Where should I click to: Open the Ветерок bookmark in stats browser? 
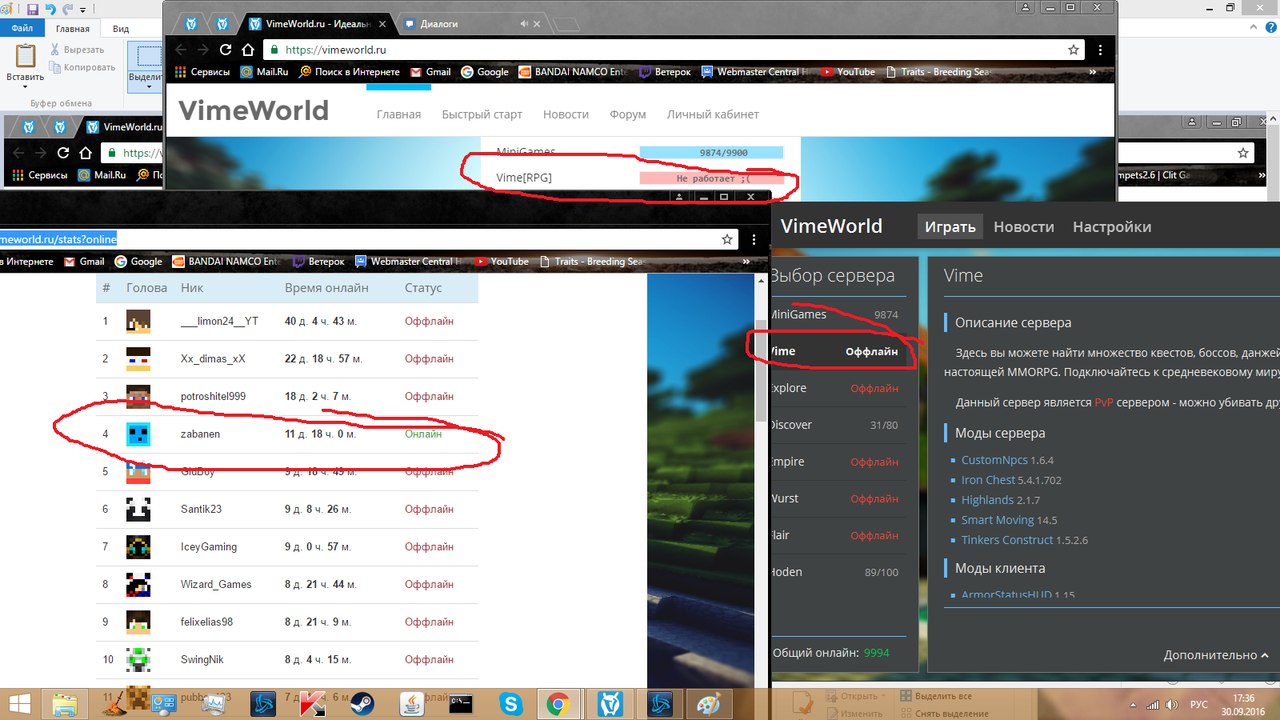click(318, 261)
